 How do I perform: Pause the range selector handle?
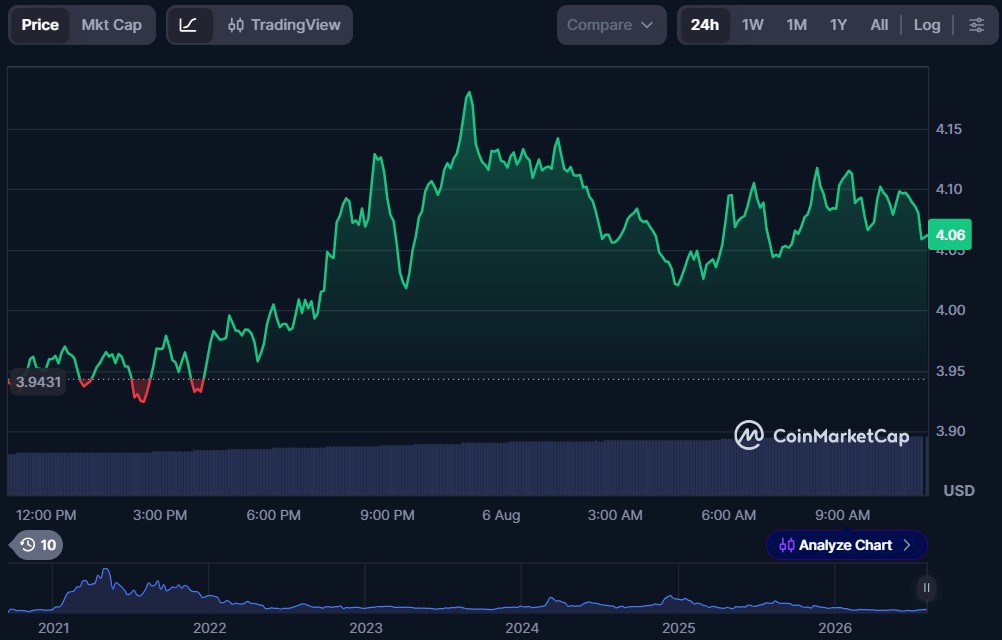[927, 588]
